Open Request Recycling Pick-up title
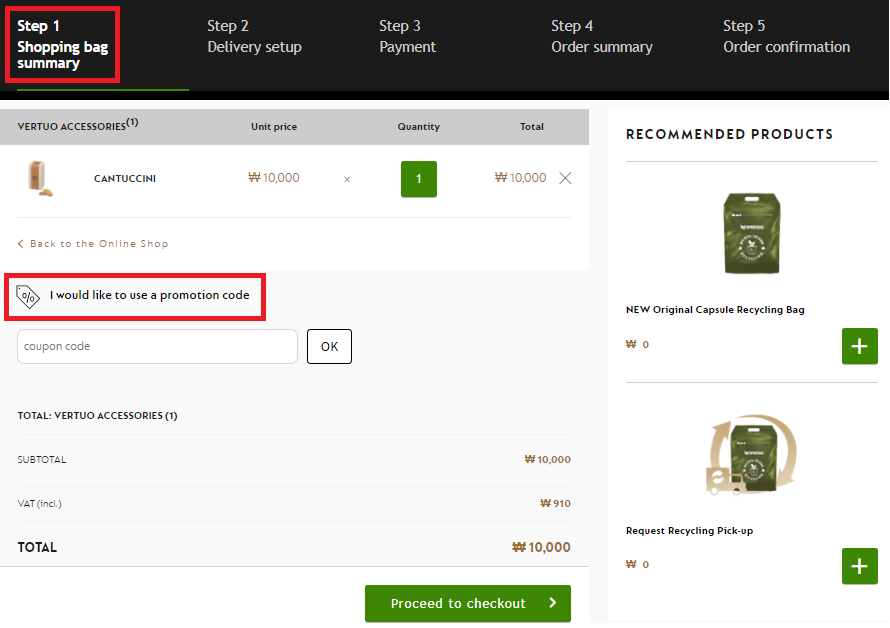This screenshot has width=890, height=628. tap(689, 531)
